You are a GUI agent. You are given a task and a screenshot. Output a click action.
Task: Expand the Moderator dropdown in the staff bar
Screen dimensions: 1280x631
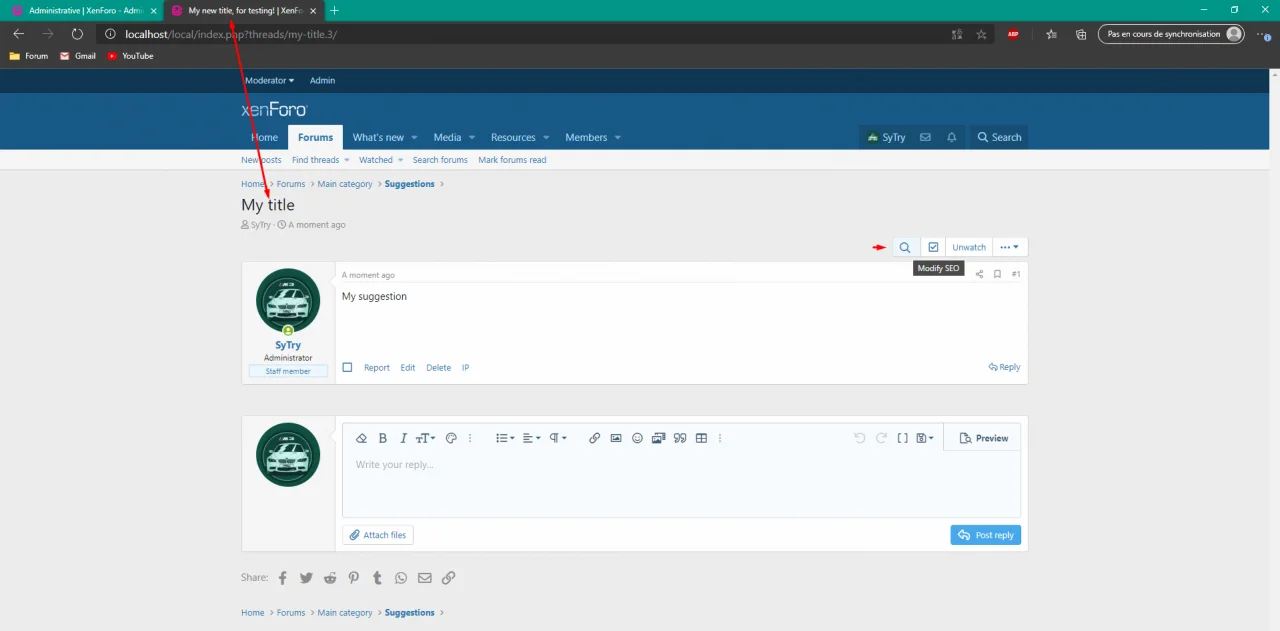(270, 80)
